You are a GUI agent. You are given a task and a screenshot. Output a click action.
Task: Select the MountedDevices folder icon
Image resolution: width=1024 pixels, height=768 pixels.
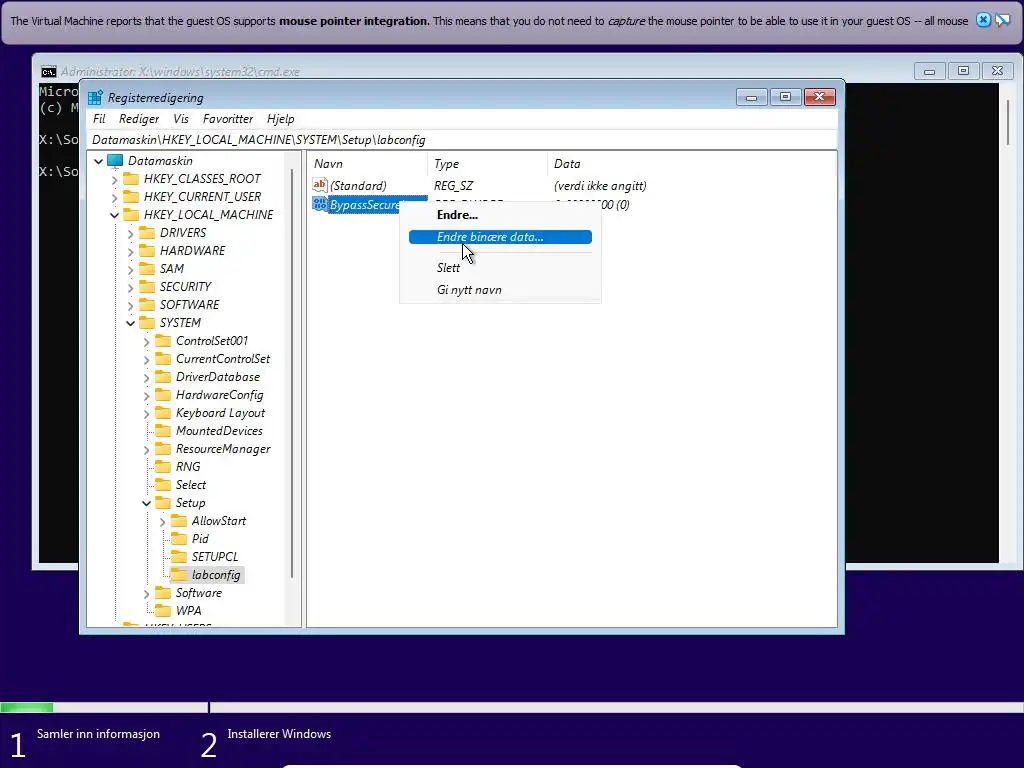pos(163,431)
